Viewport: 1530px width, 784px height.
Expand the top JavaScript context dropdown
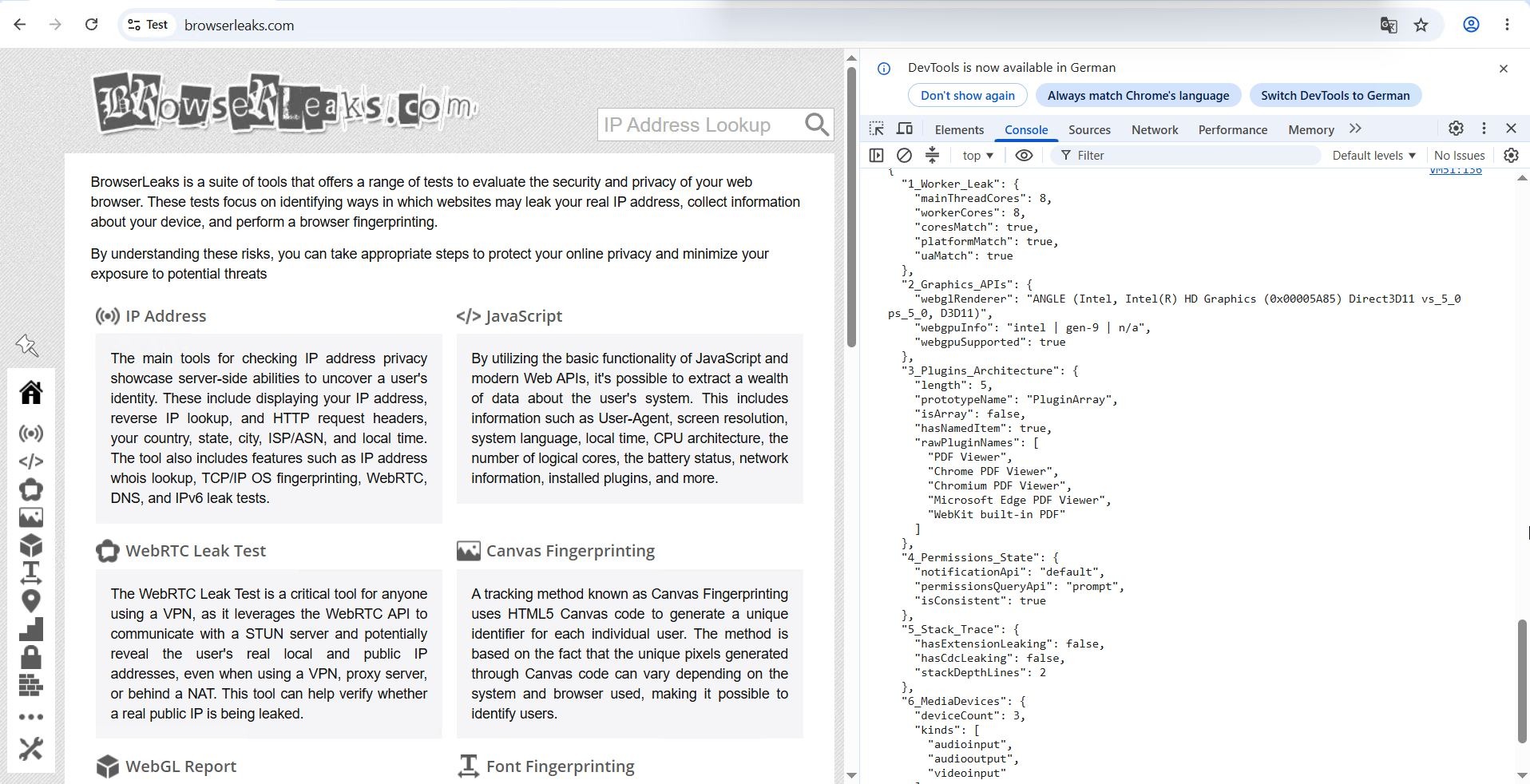coord(978,156)
